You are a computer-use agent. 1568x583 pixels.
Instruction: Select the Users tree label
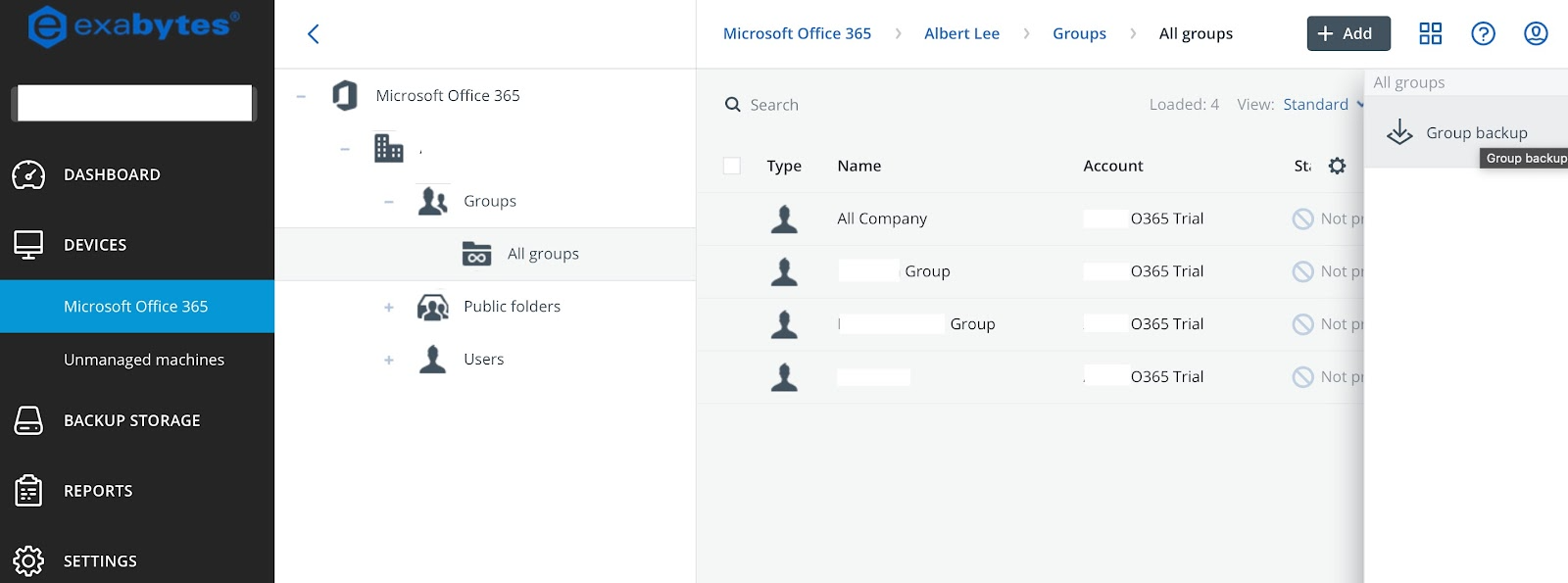pyautogui.click(x=483, y=360)
